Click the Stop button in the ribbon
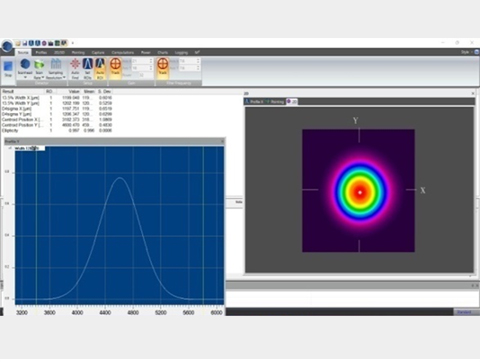The image size is (480, 362). (x=8, y=69)
